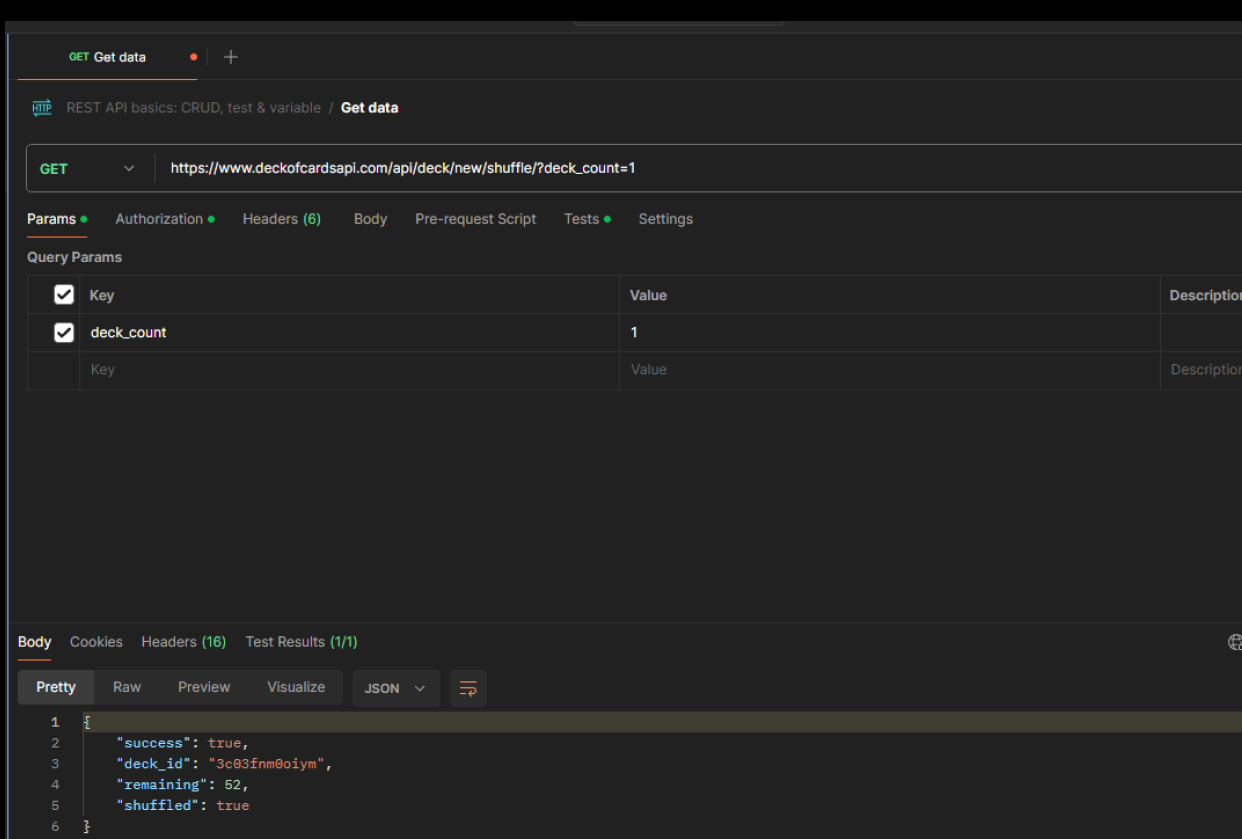1242x839 pixels.
Task: Open the Authorization tab
Action: (x=165, y=219)
